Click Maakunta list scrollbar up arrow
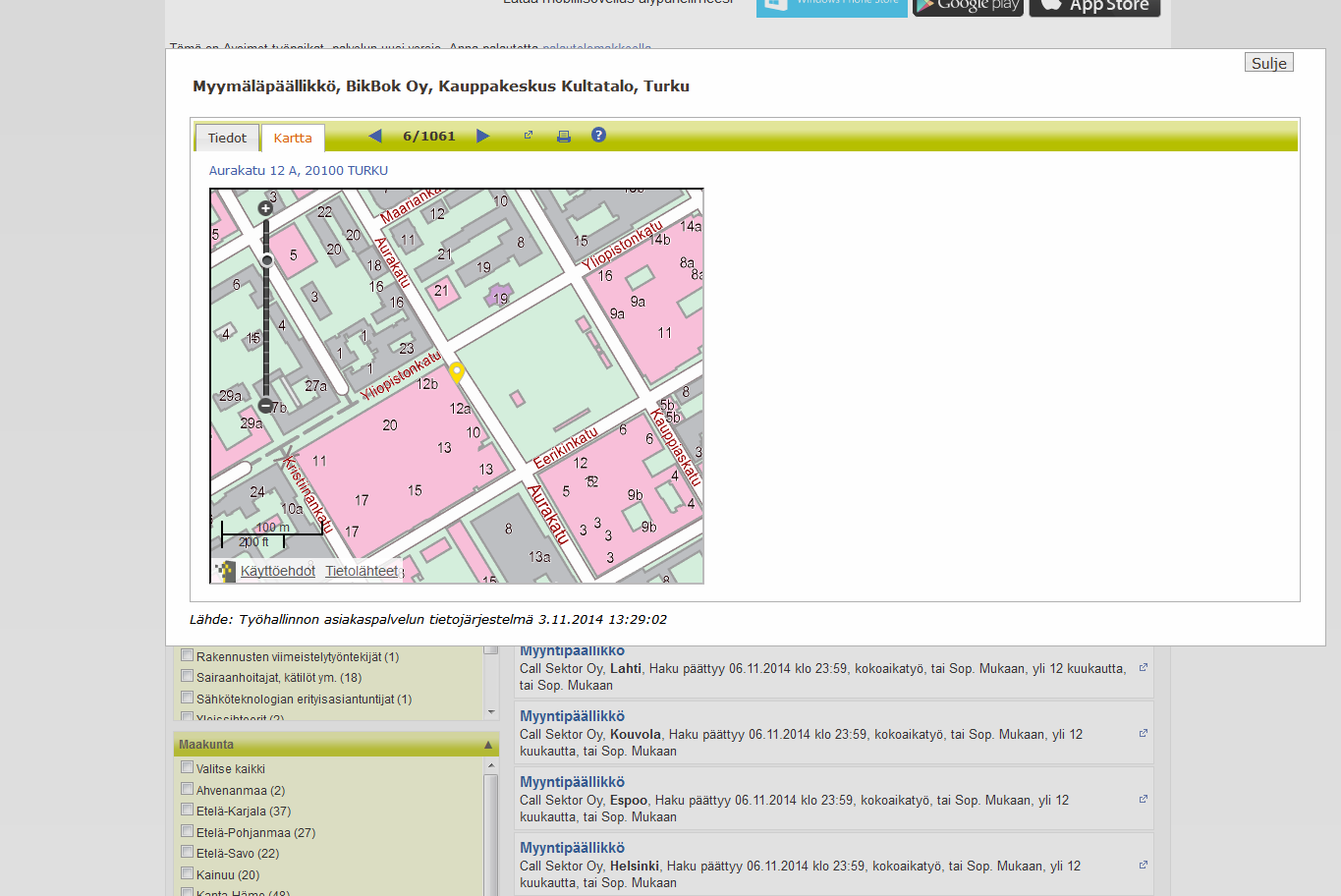Screen dimensions: 1341x896 point(491,767)
